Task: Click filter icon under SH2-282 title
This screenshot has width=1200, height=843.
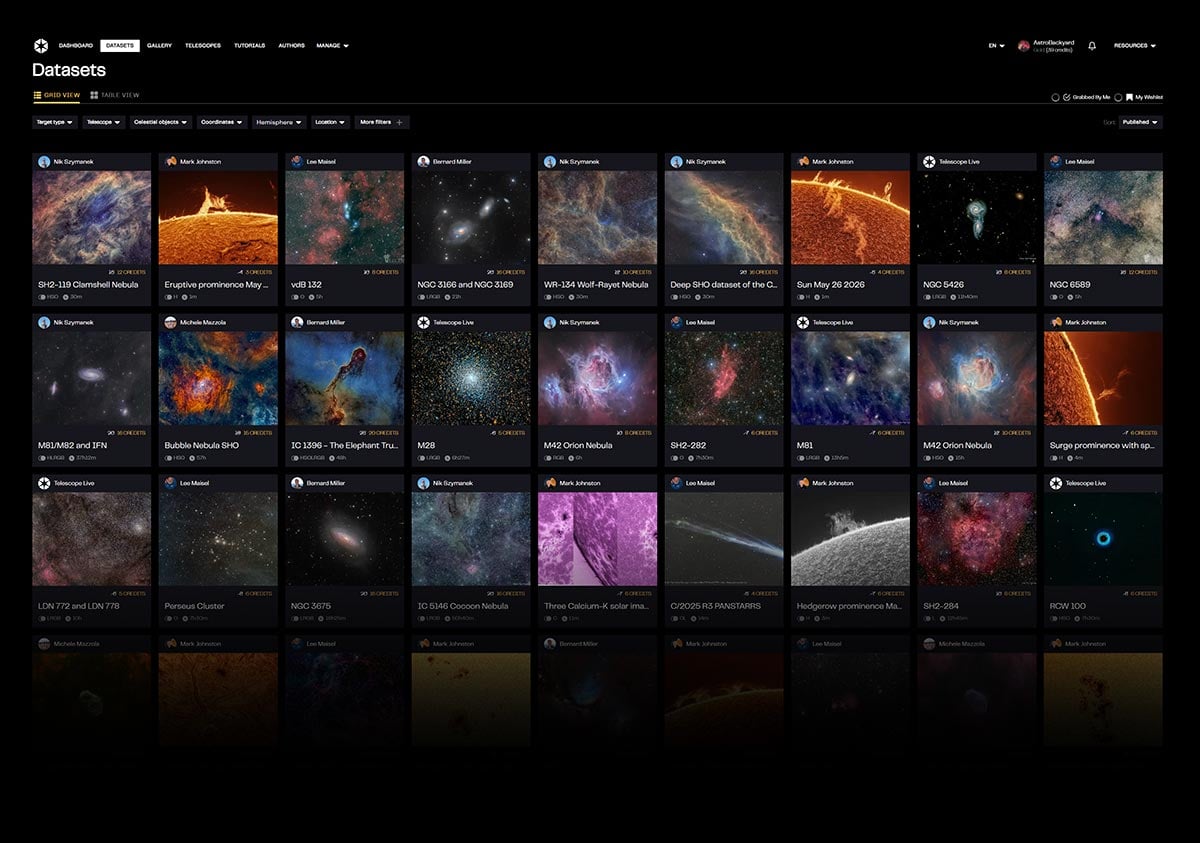Action: pyautogui.click(x=675, y=458)
